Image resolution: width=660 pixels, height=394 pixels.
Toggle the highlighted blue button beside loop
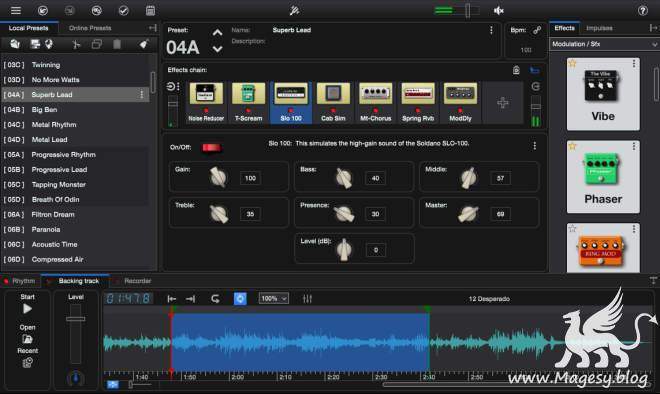(240, 299)
